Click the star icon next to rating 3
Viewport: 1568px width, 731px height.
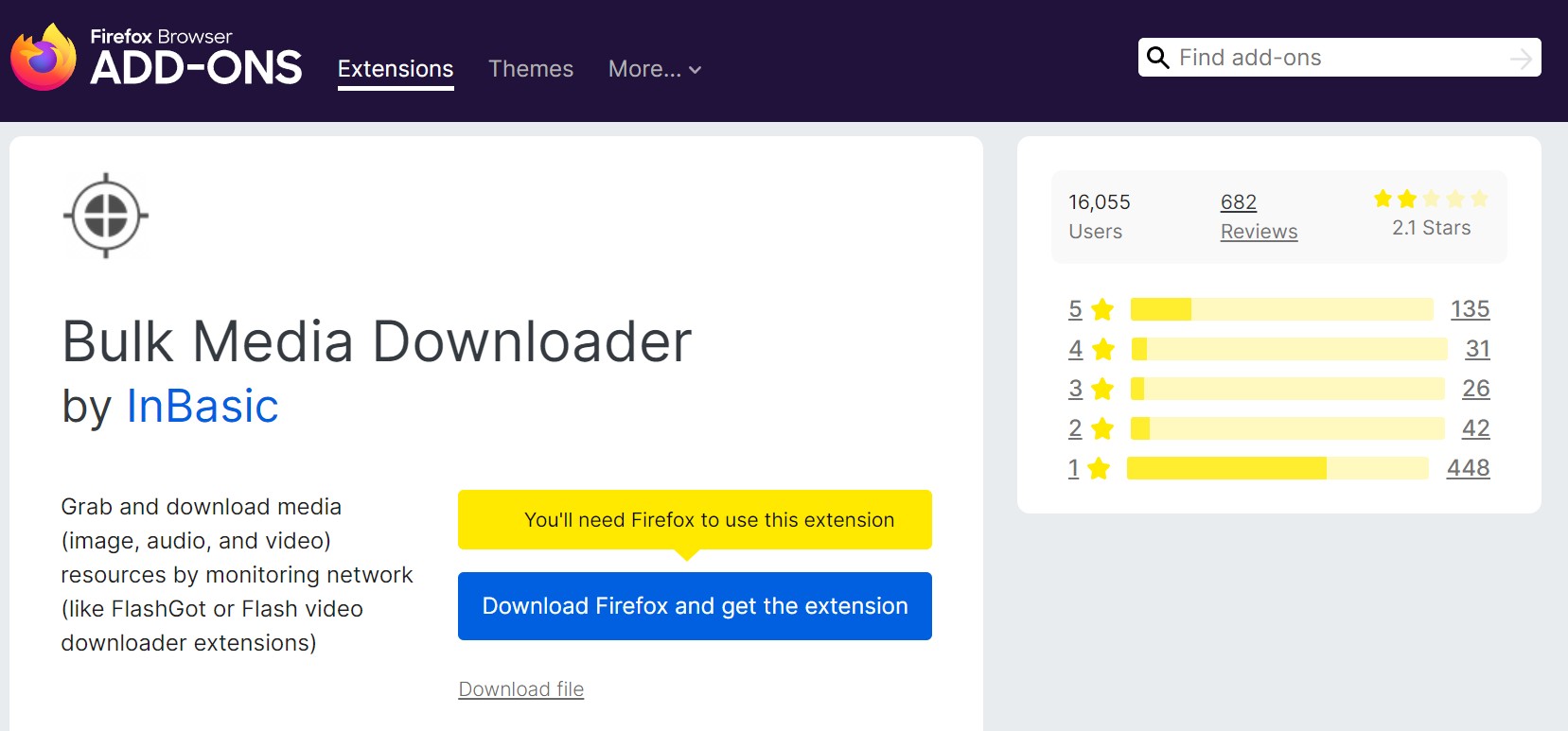[x=1102, y=389]
